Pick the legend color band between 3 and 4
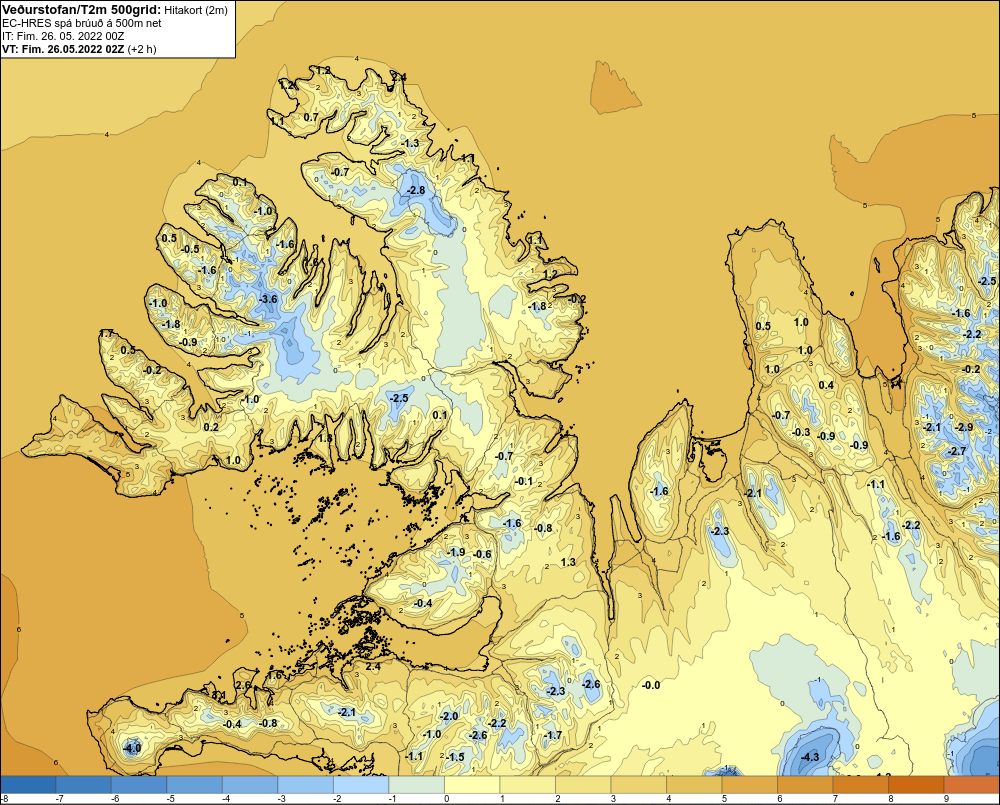This screenshot has height=805, width=1000. (638, 784)
